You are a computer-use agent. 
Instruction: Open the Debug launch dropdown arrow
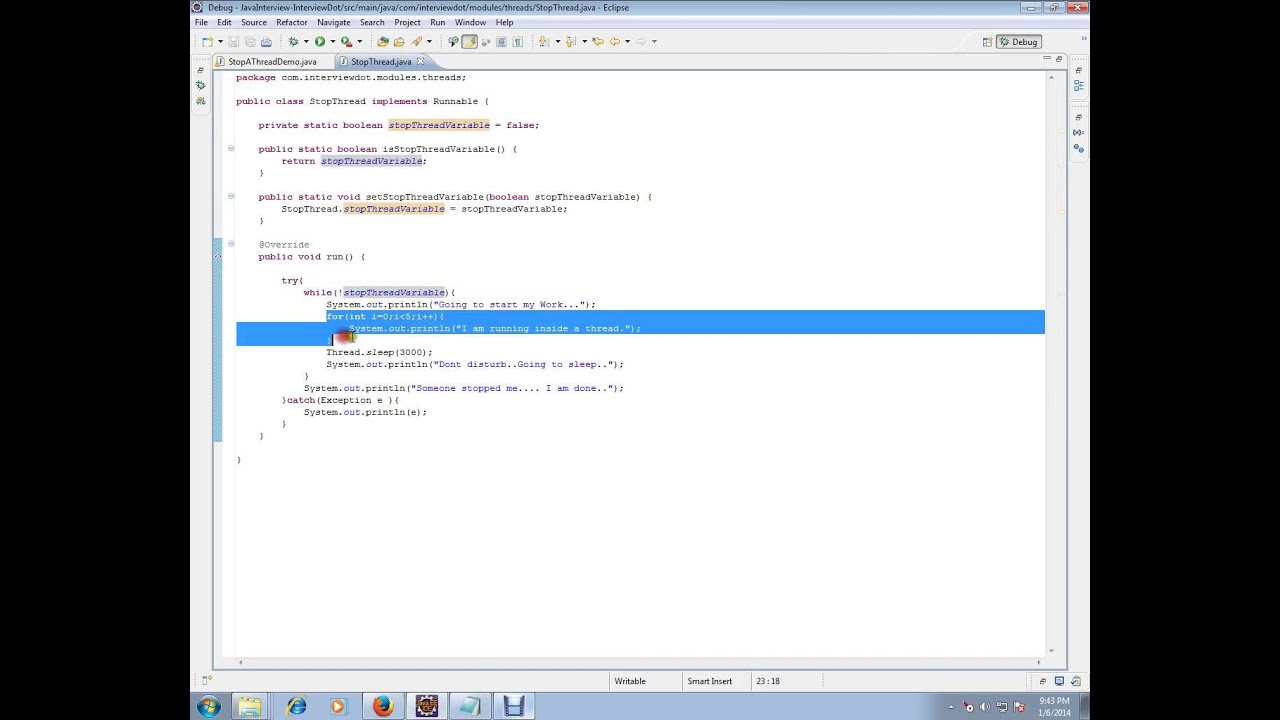[306, 41]
